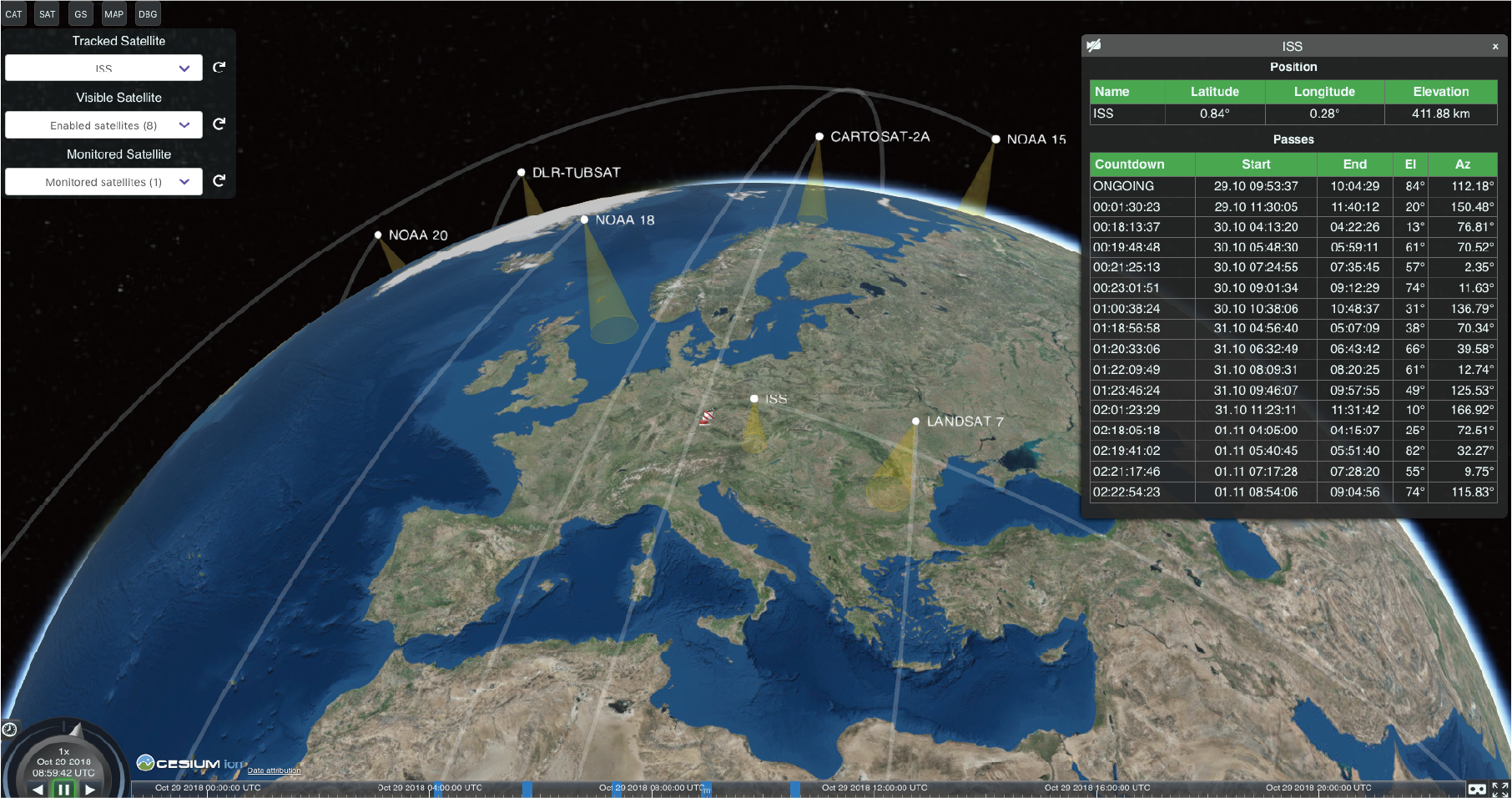Open the Data attribution link

pyautogui.click(x=274, y=770)
